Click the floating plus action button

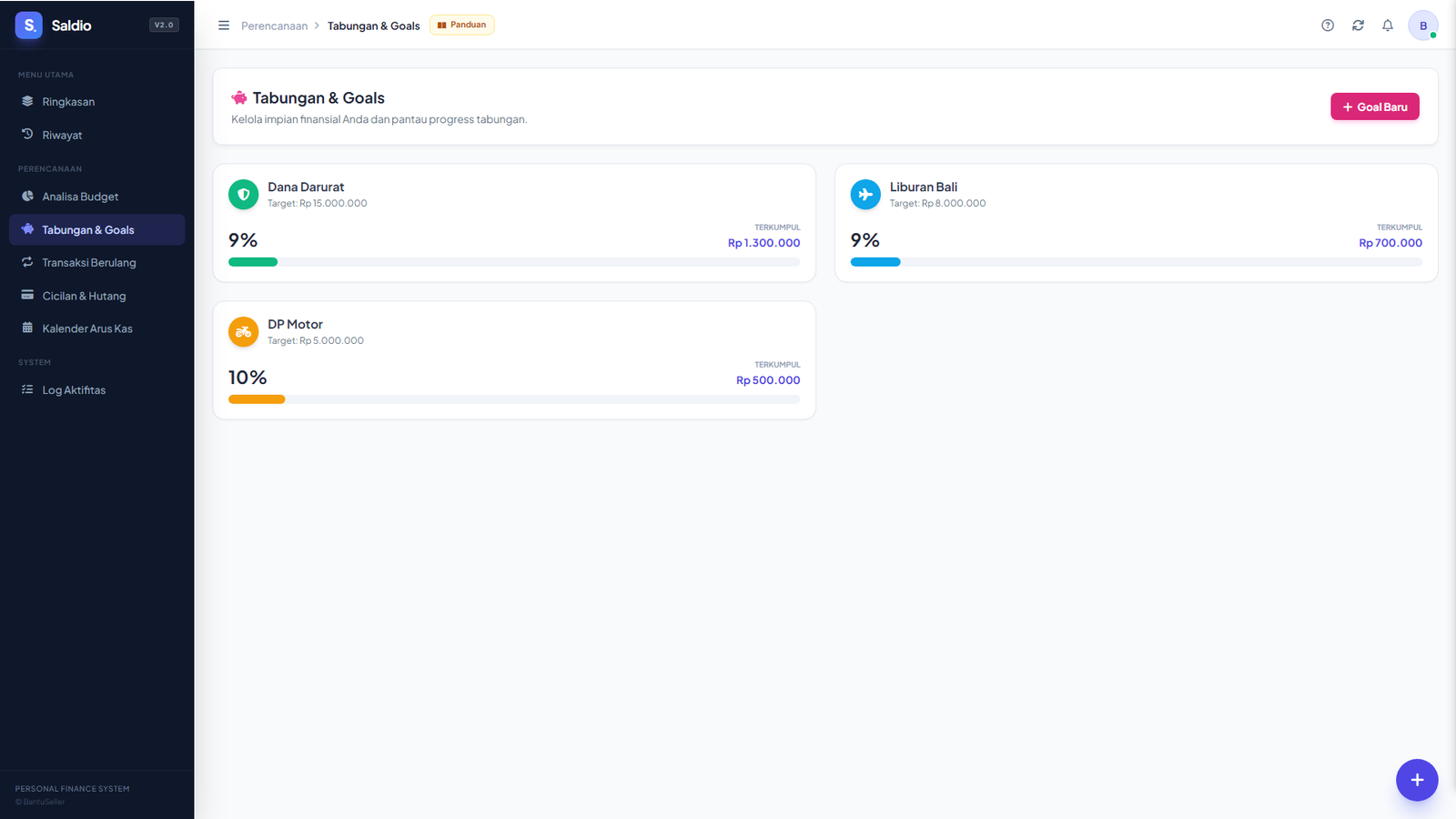tap(1417, 780)
